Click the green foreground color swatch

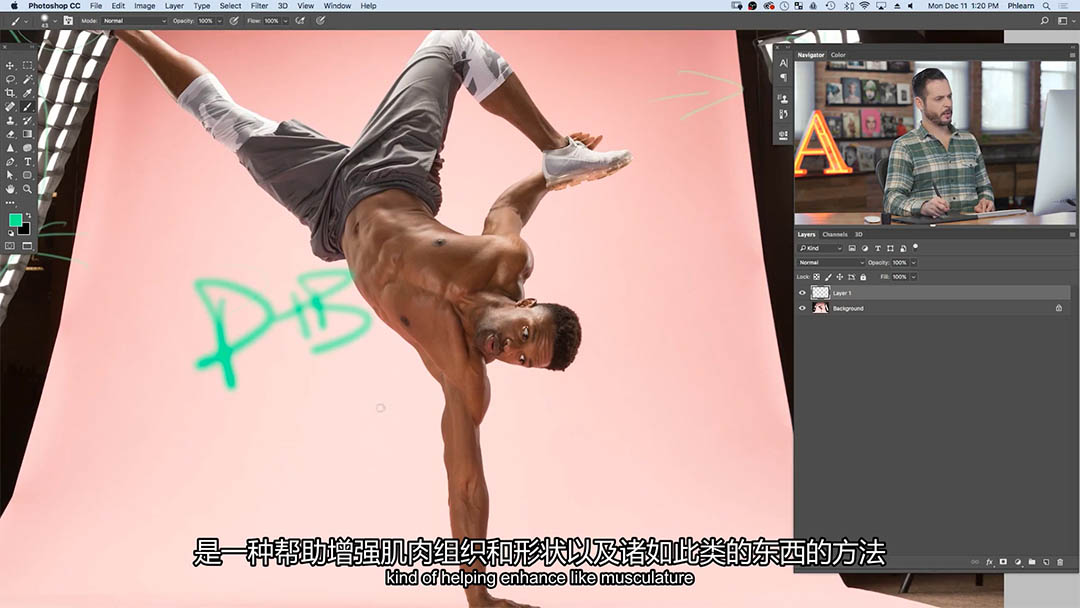tap(15, 219)
